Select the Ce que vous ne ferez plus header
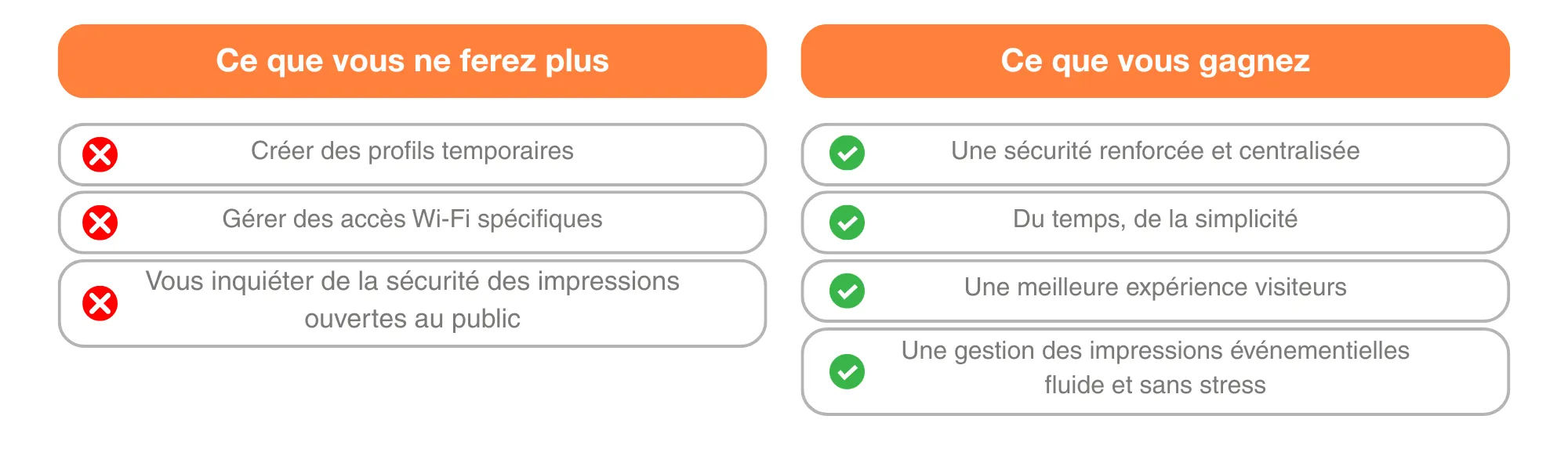This screenshot has width=1568, height=470. pyautogui.click(x=412, y=61)
